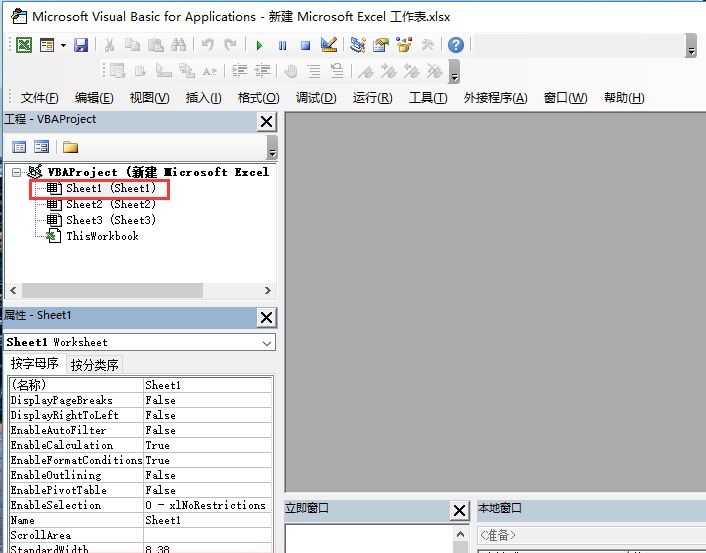Click the Outdent icon in edit toolbar
Image resolution: width=706 pixels, height=553 pixels.
click(262, 71)
